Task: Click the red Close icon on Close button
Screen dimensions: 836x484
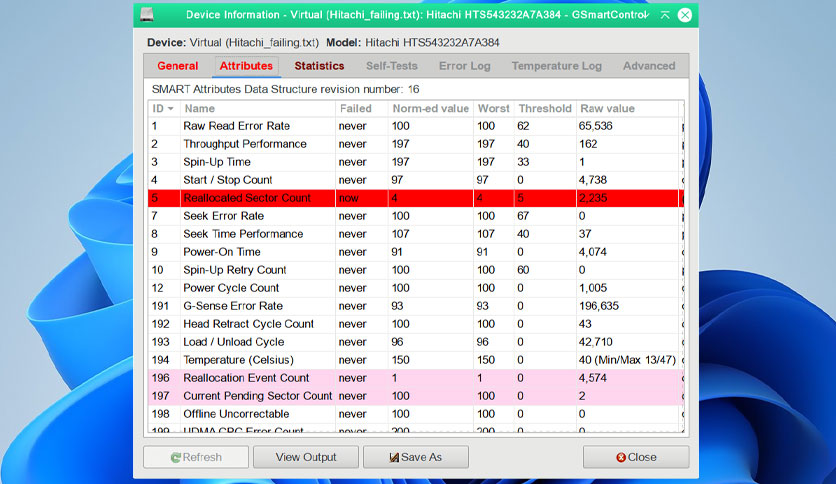Action: tap(621, 457)
